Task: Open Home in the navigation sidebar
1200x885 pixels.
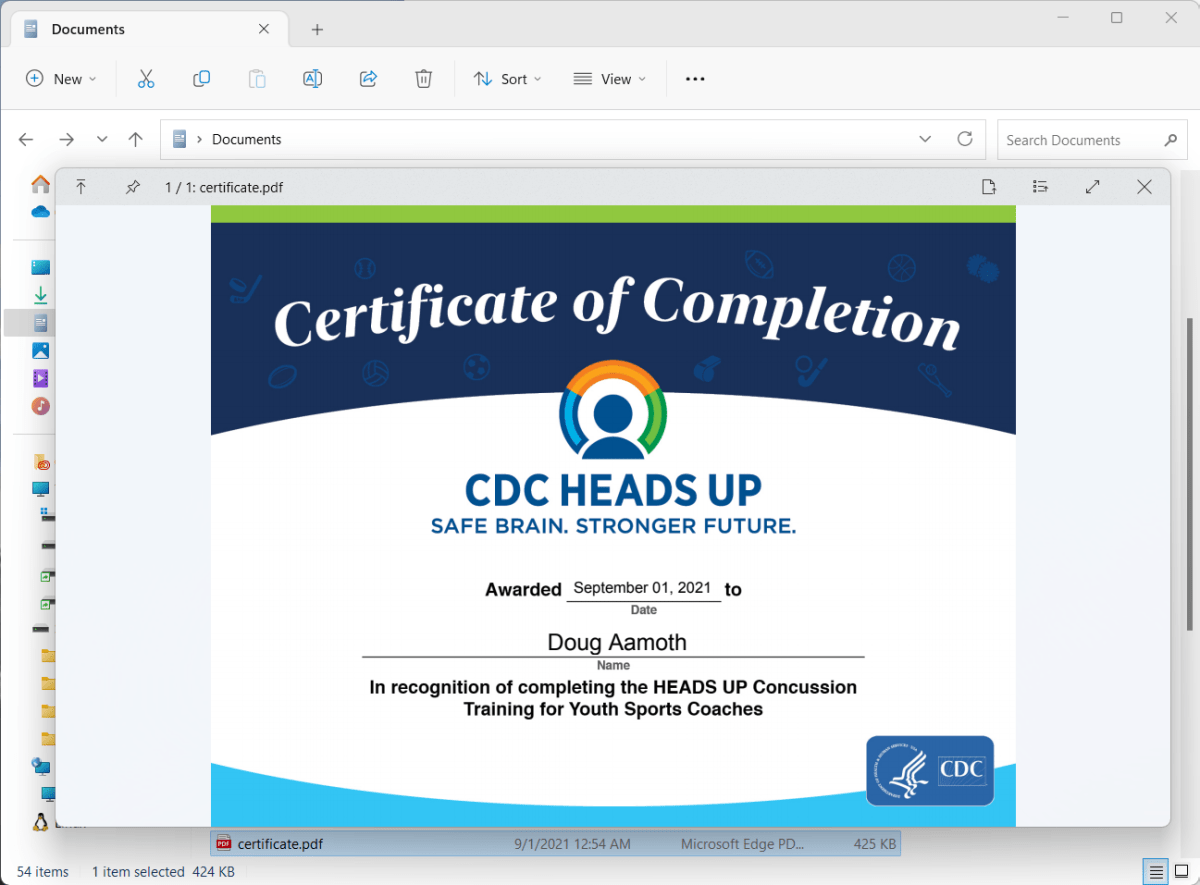Action: [x=40, y=184]
